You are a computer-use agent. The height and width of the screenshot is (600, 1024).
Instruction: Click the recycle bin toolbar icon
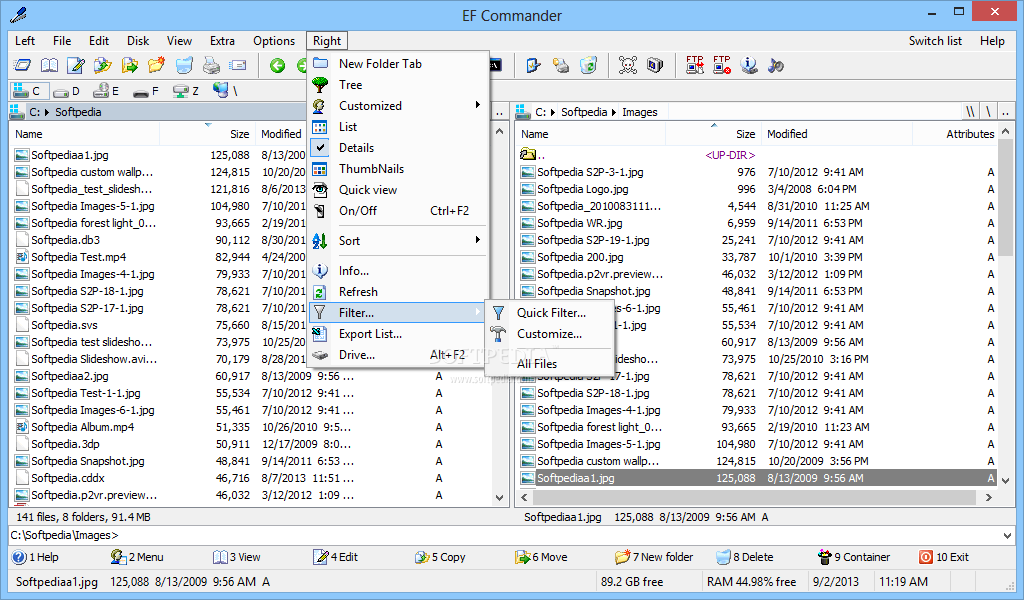pos(588,65)
